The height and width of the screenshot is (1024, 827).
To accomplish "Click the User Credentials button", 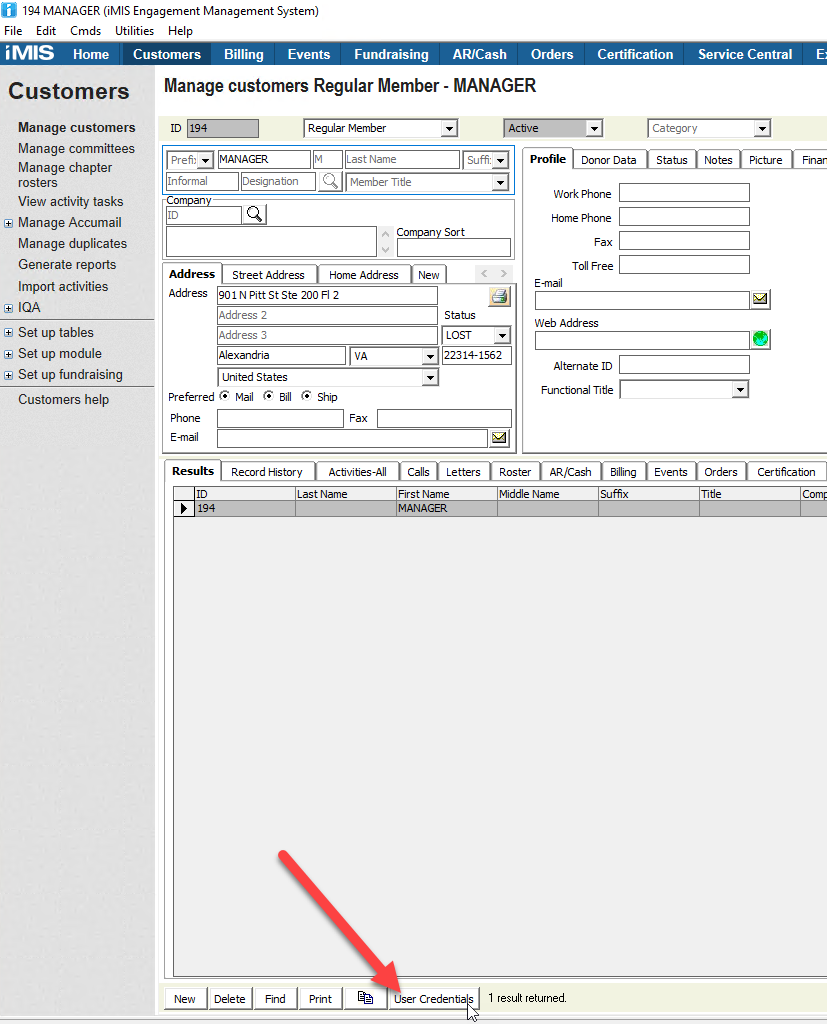I will point(433,998).
